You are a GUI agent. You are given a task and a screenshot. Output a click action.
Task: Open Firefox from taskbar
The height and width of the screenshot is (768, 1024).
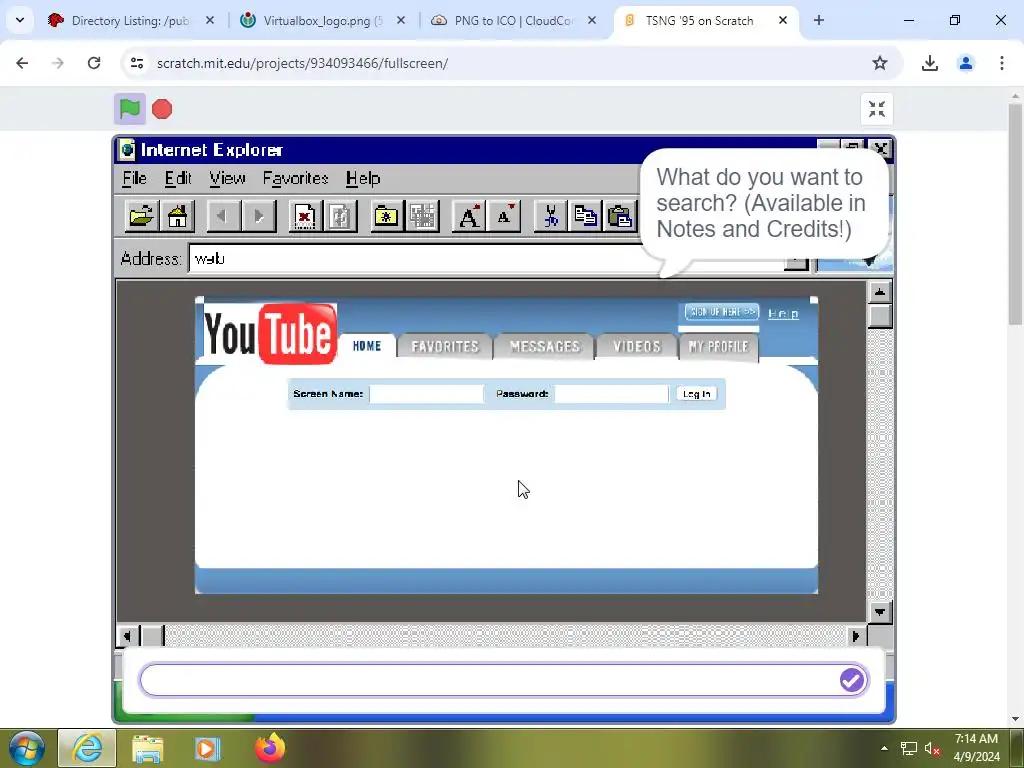pyautogui.click(x=270, y=748)
